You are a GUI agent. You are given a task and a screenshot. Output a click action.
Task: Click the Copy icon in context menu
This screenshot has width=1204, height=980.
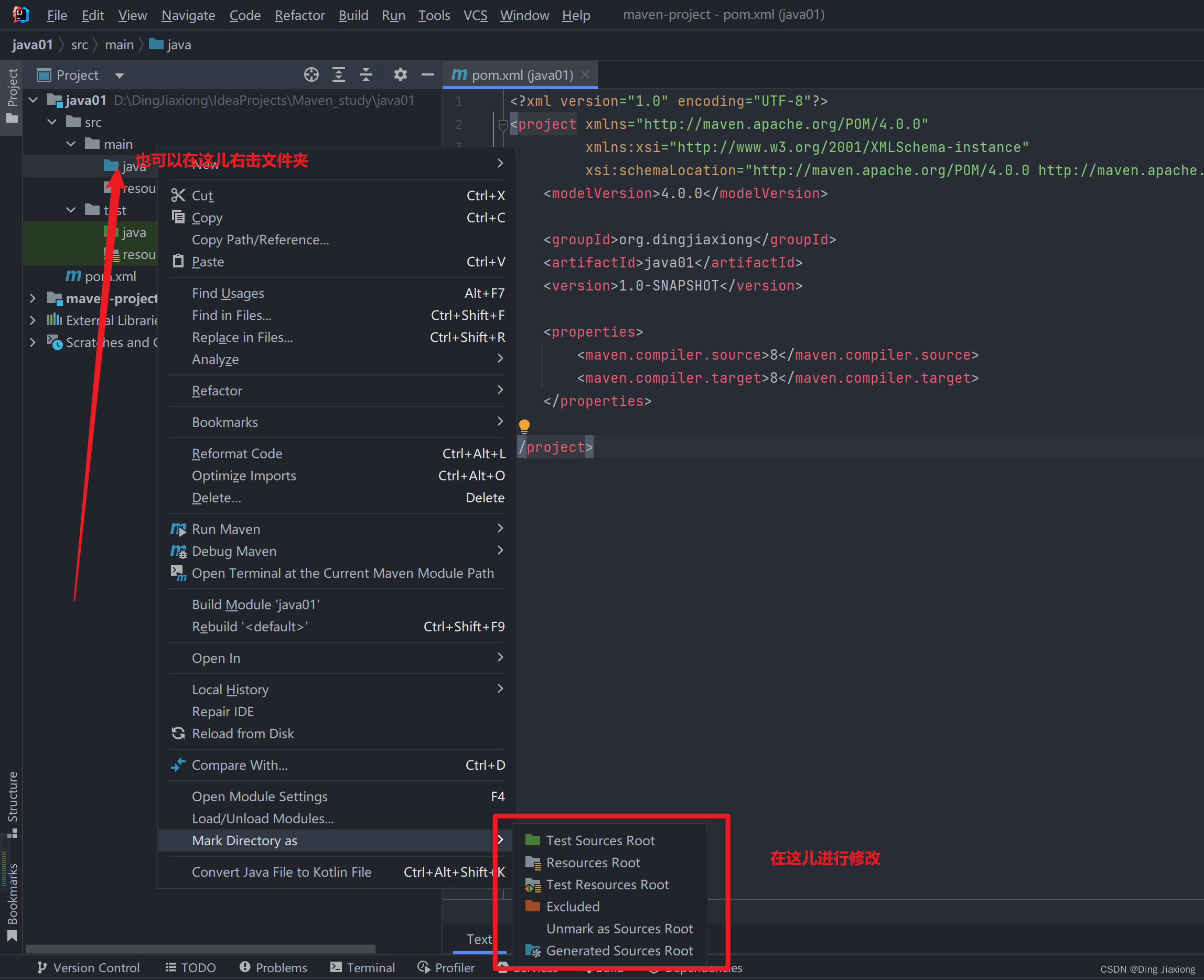[178, 217]
